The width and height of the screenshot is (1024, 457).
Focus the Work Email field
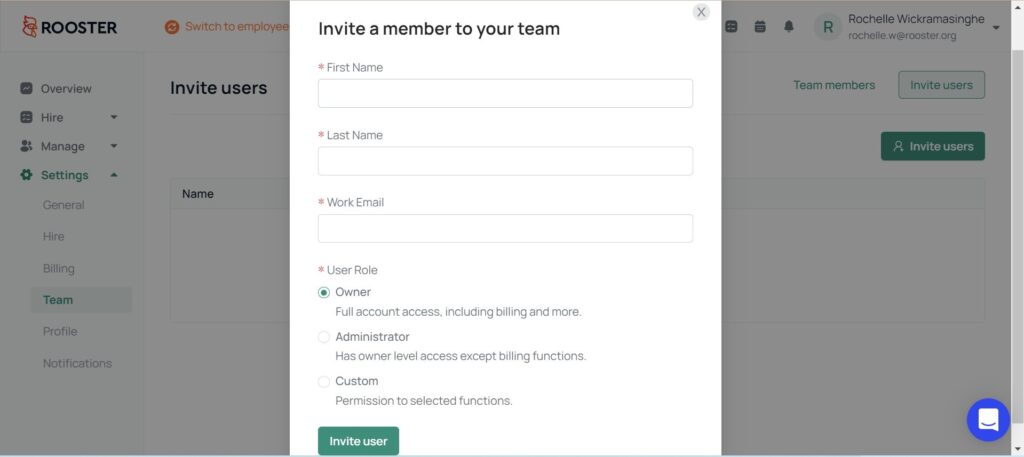[505, 228]
